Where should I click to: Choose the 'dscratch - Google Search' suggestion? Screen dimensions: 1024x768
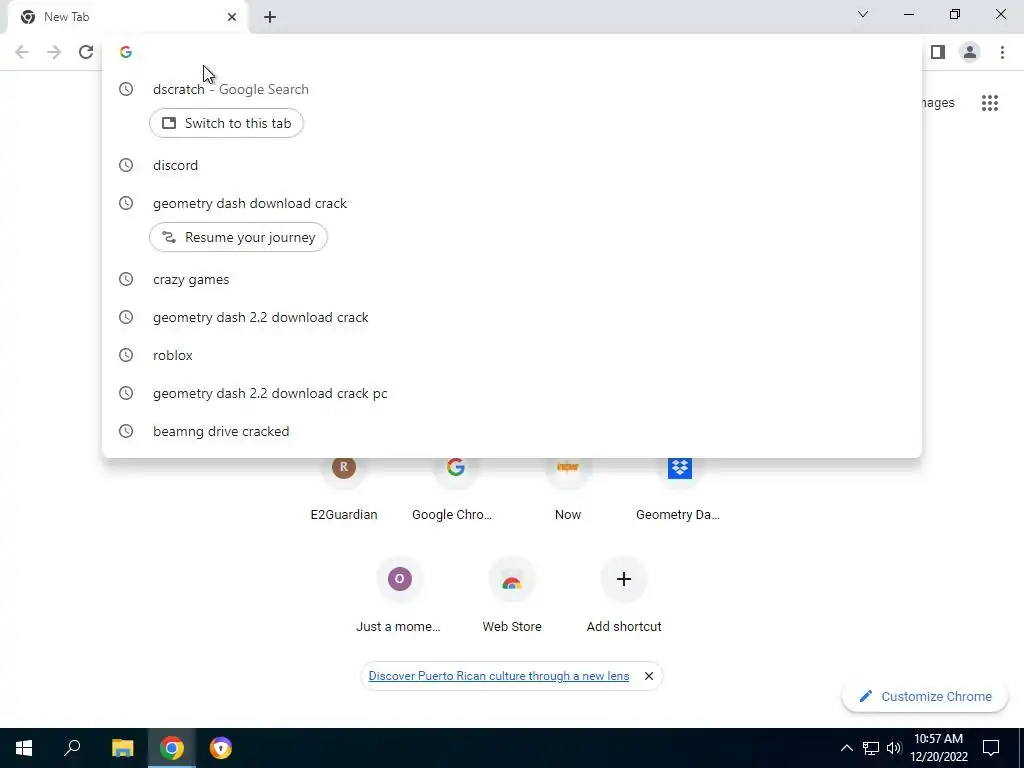512,89
